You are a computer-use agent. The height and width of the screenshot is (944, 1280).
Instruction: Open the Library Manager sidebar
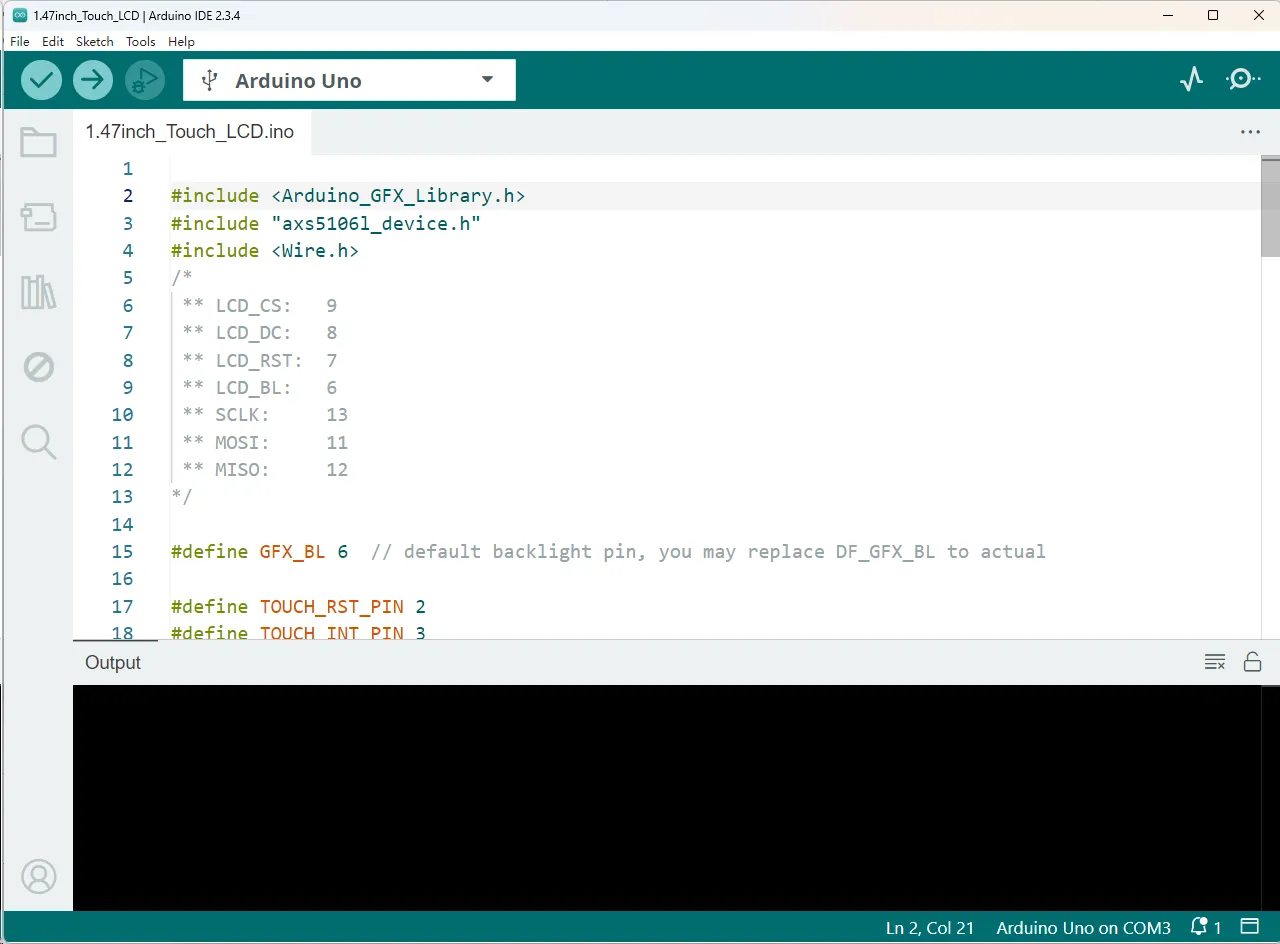pyautogui.click(x=39, y=292)
